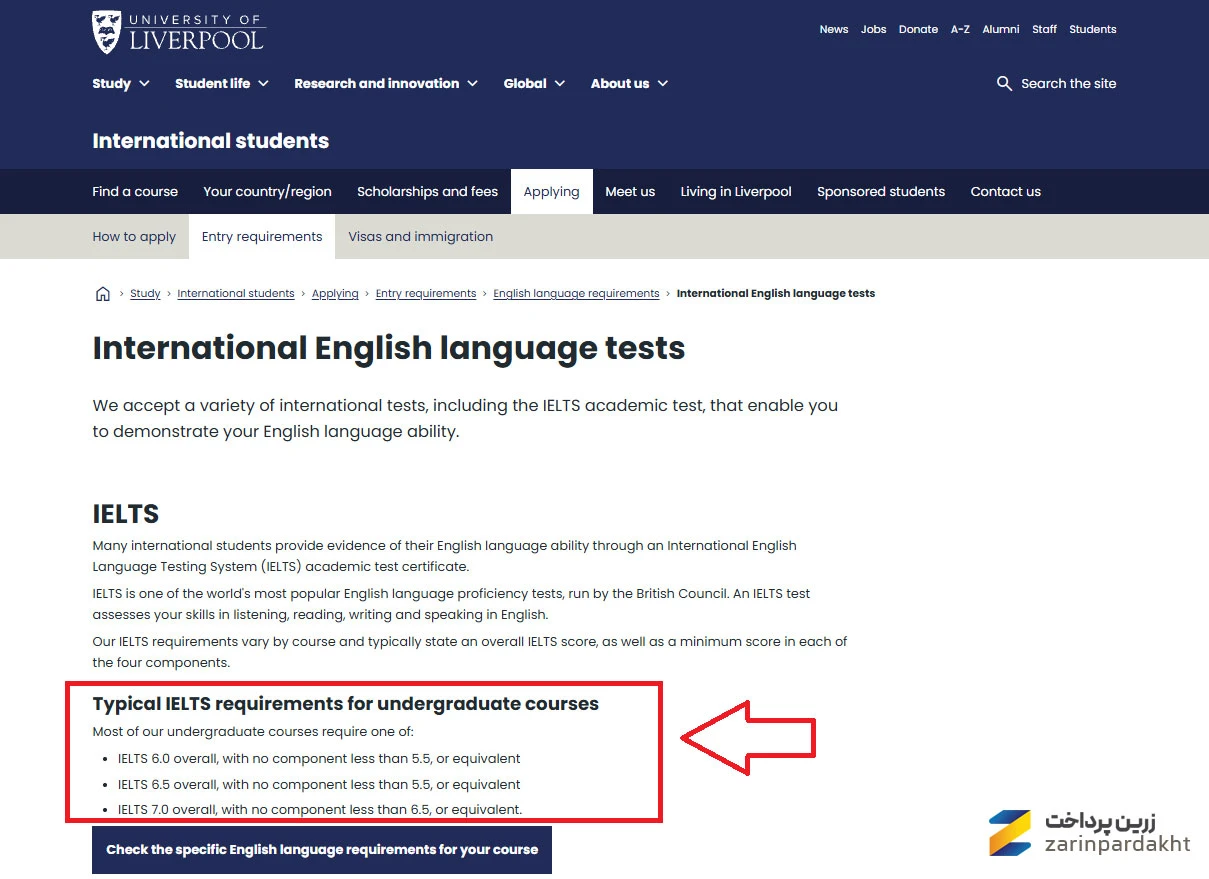
Task: Open the Staff link
Action: (1045, 29)
